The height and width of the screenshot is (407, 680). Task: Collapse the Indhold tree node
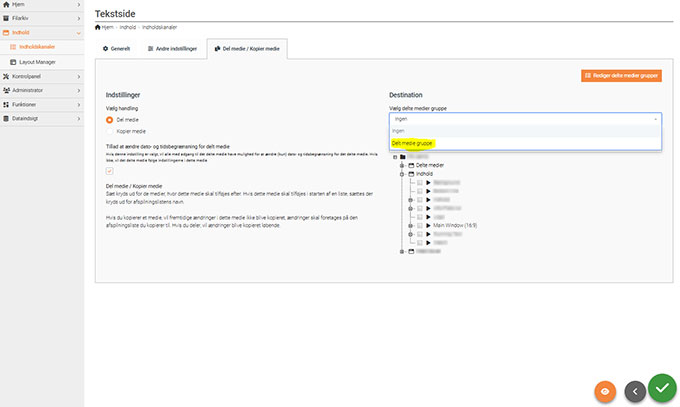coord(402,174)
